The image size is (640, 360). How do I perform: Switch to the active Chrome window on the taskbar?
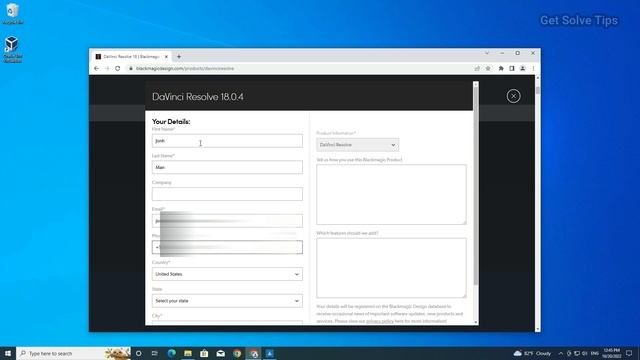(253, 353)
